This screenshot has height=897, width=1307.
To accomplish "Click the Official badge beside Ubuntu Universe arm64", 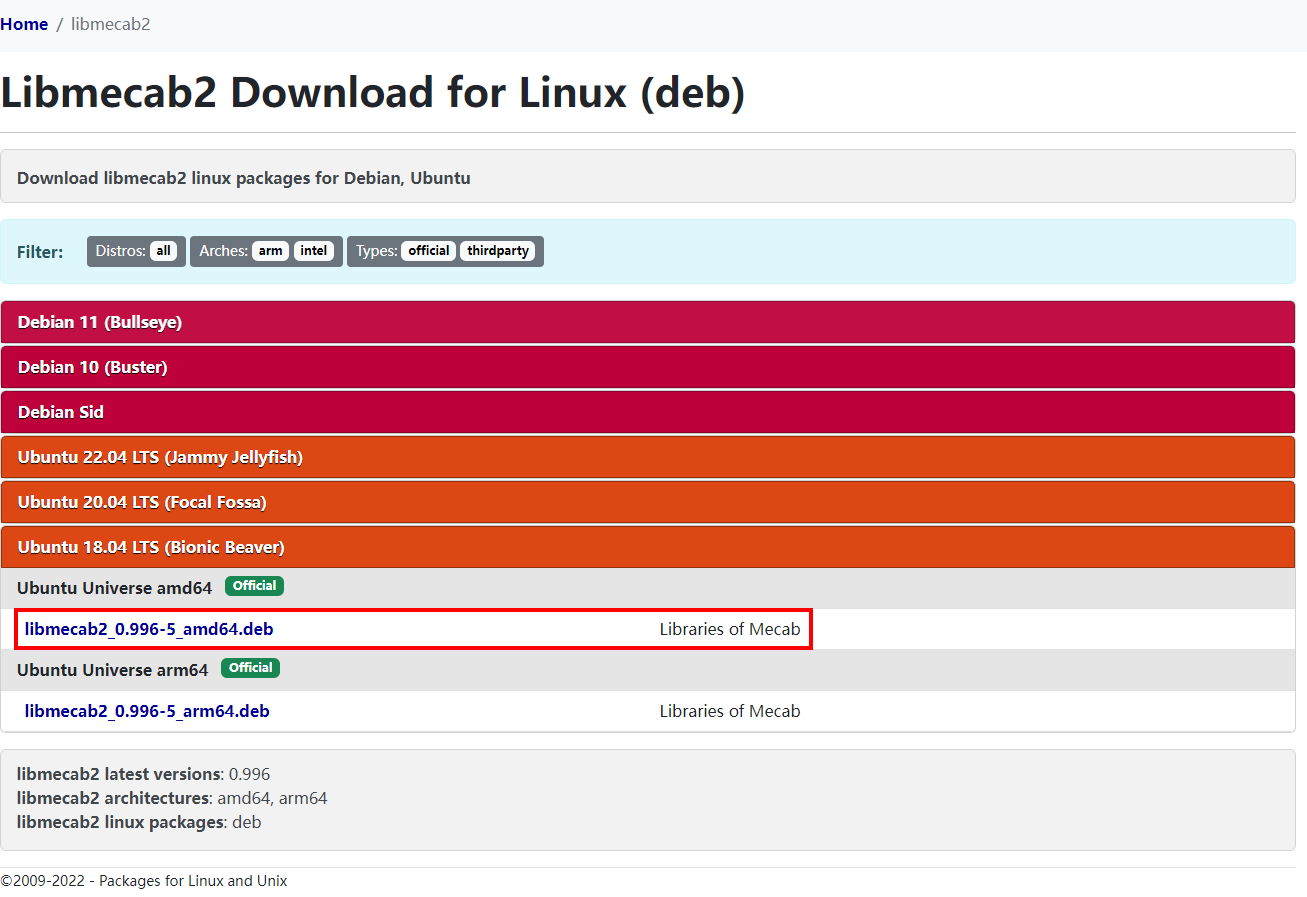I will click(250, 668).
